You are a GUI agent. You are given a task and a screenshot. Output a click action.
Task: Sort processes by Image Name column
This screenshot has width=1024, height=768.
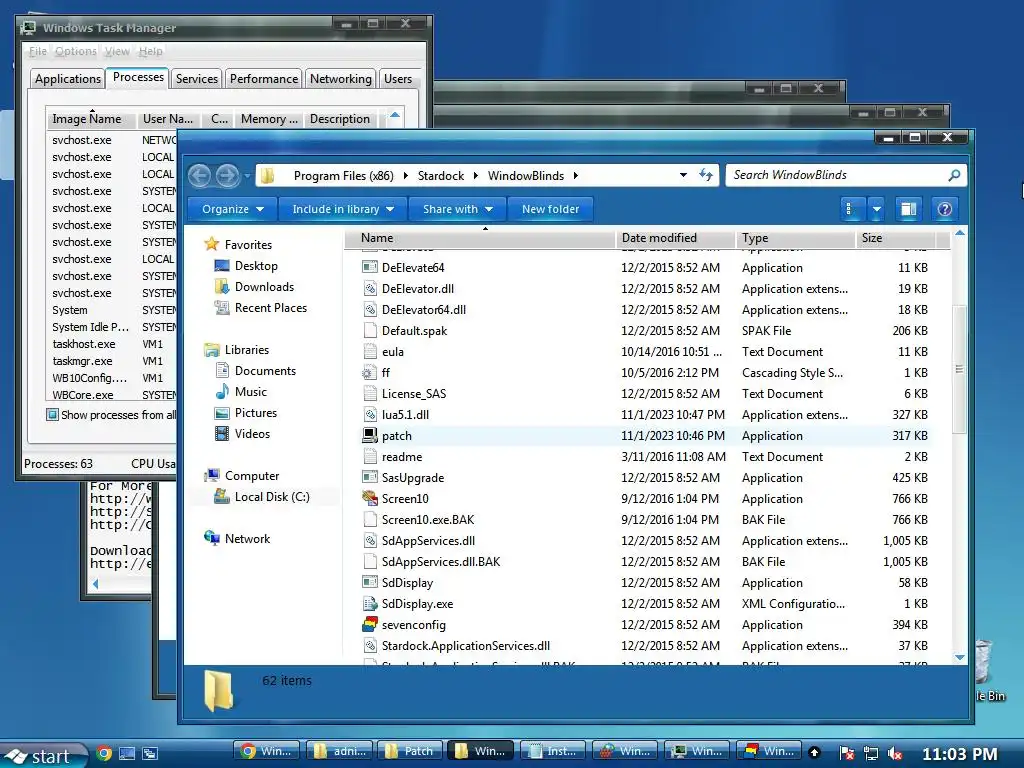pos(91,119)
